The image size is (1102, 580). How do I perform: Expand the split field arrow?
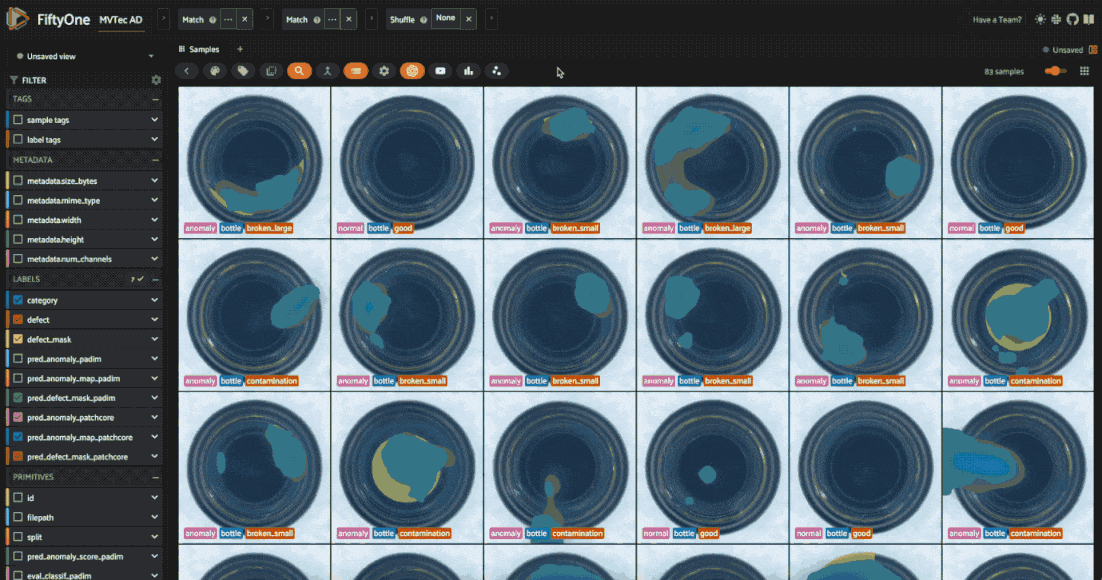(154, 537)
